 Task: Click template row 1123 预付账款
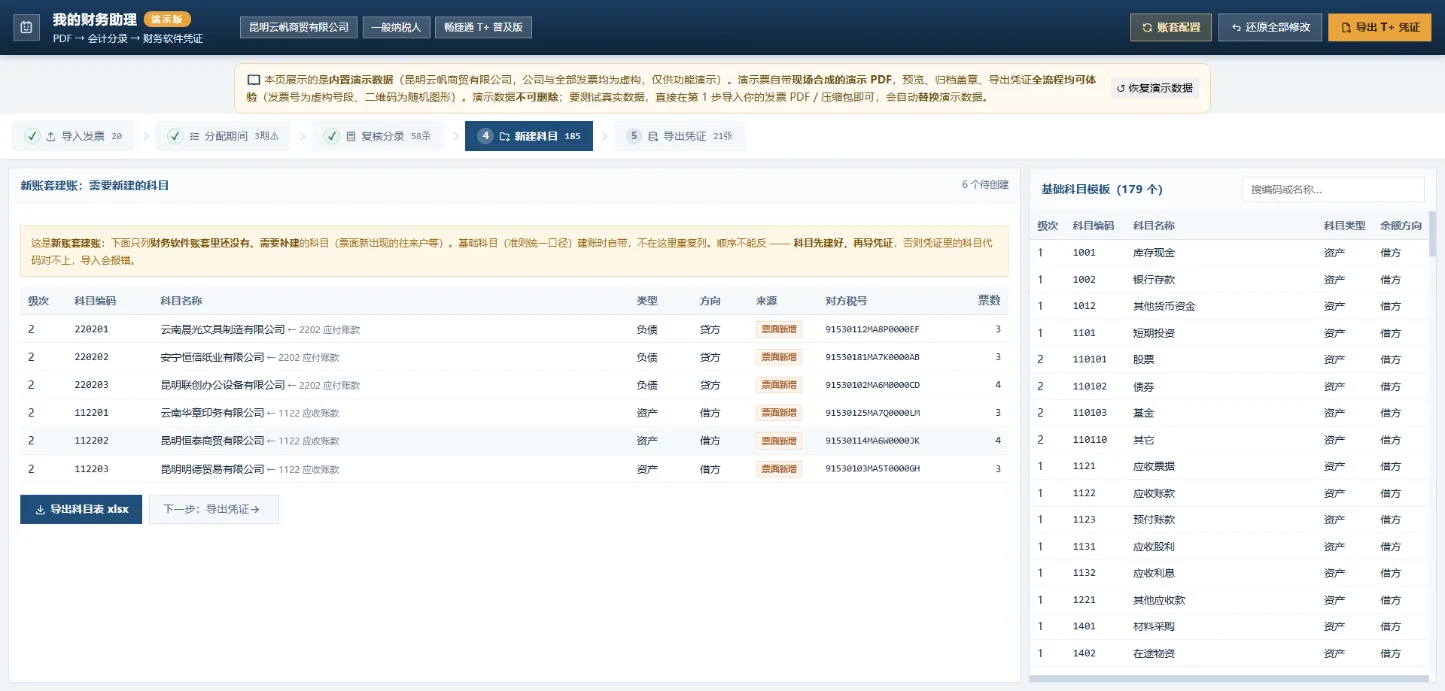pos(1229,520)
